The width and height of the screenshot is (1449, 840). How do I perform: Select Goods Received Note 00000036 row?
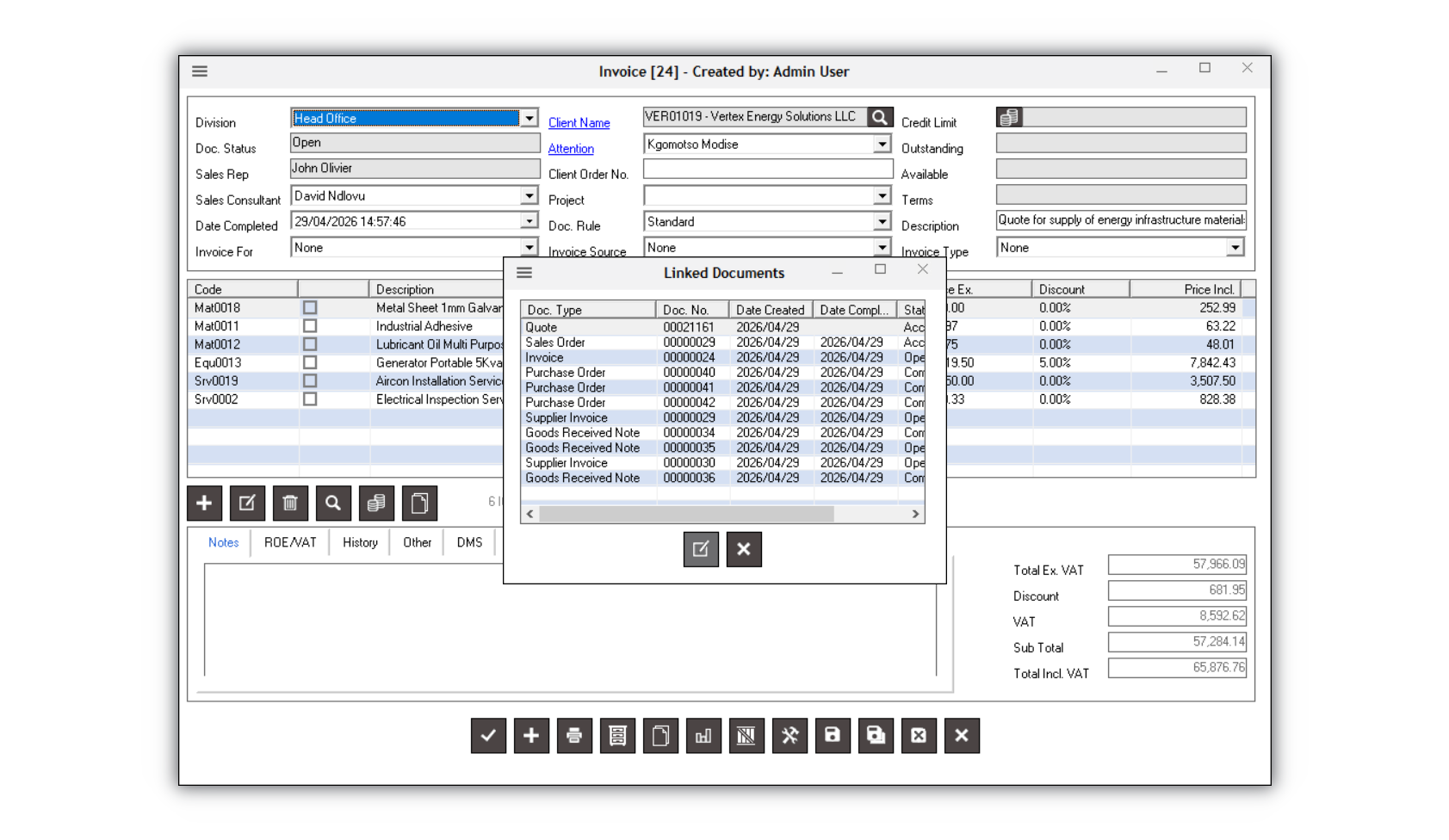click(x=722, y=478)
